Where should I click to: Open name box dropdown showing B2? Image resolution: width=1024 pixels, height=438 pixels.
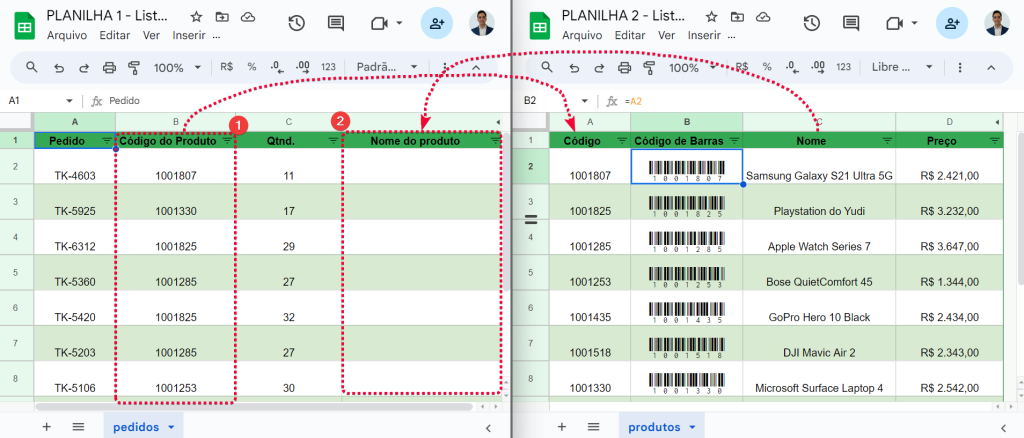pyautogui.click(x=584, y=101)
